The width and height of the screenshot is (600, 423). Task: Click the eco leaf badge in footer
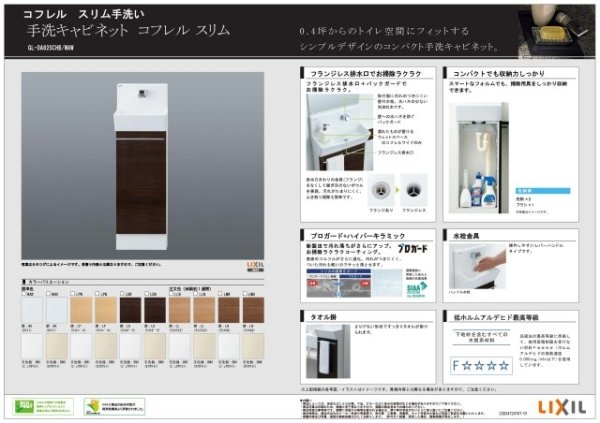tap(114, 407)
